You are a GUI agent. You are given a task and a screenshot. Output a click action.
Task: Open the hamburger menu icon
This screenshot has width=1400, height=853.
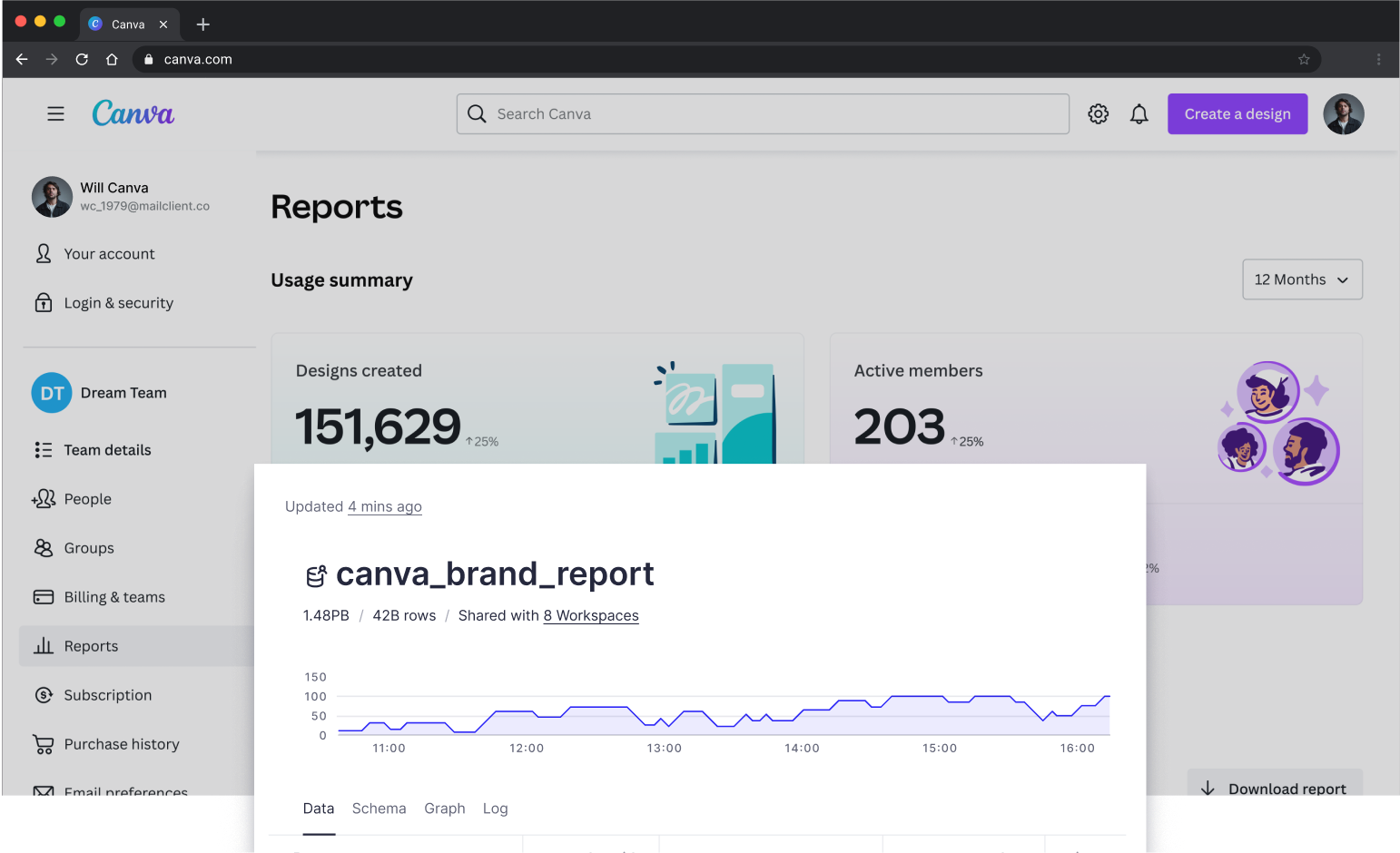tap(55, 113)
